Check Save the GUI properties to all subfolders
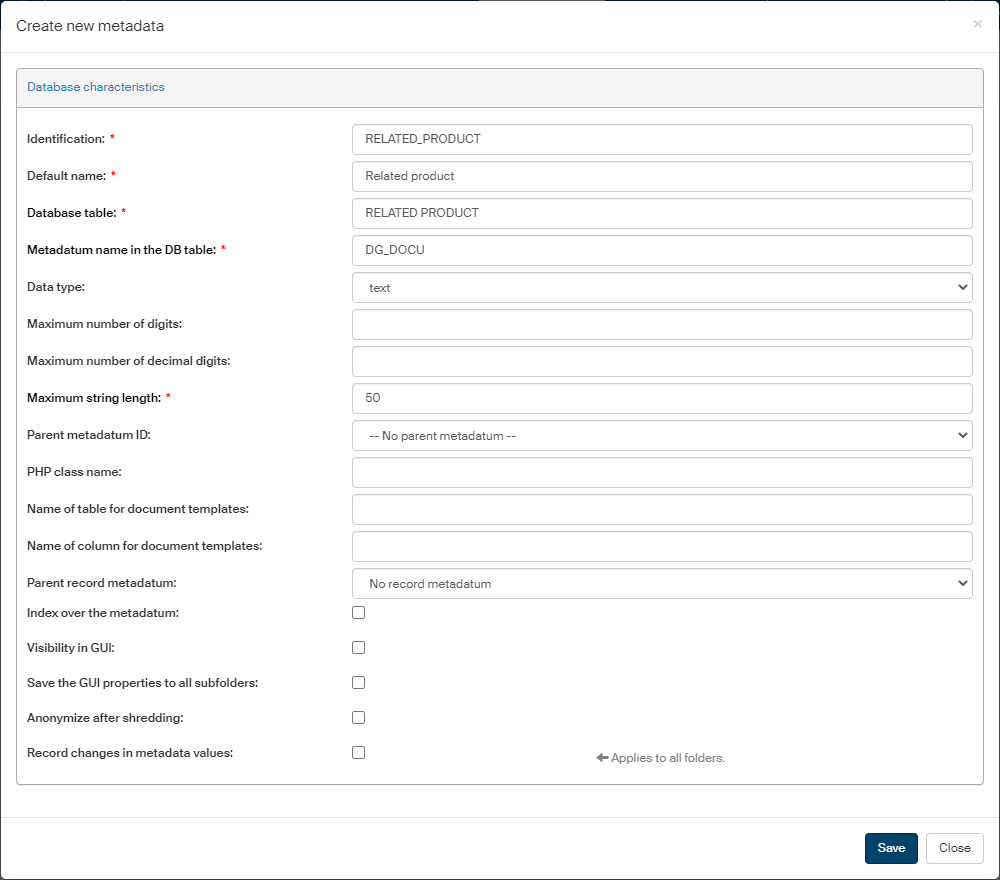 coord(358,682)
